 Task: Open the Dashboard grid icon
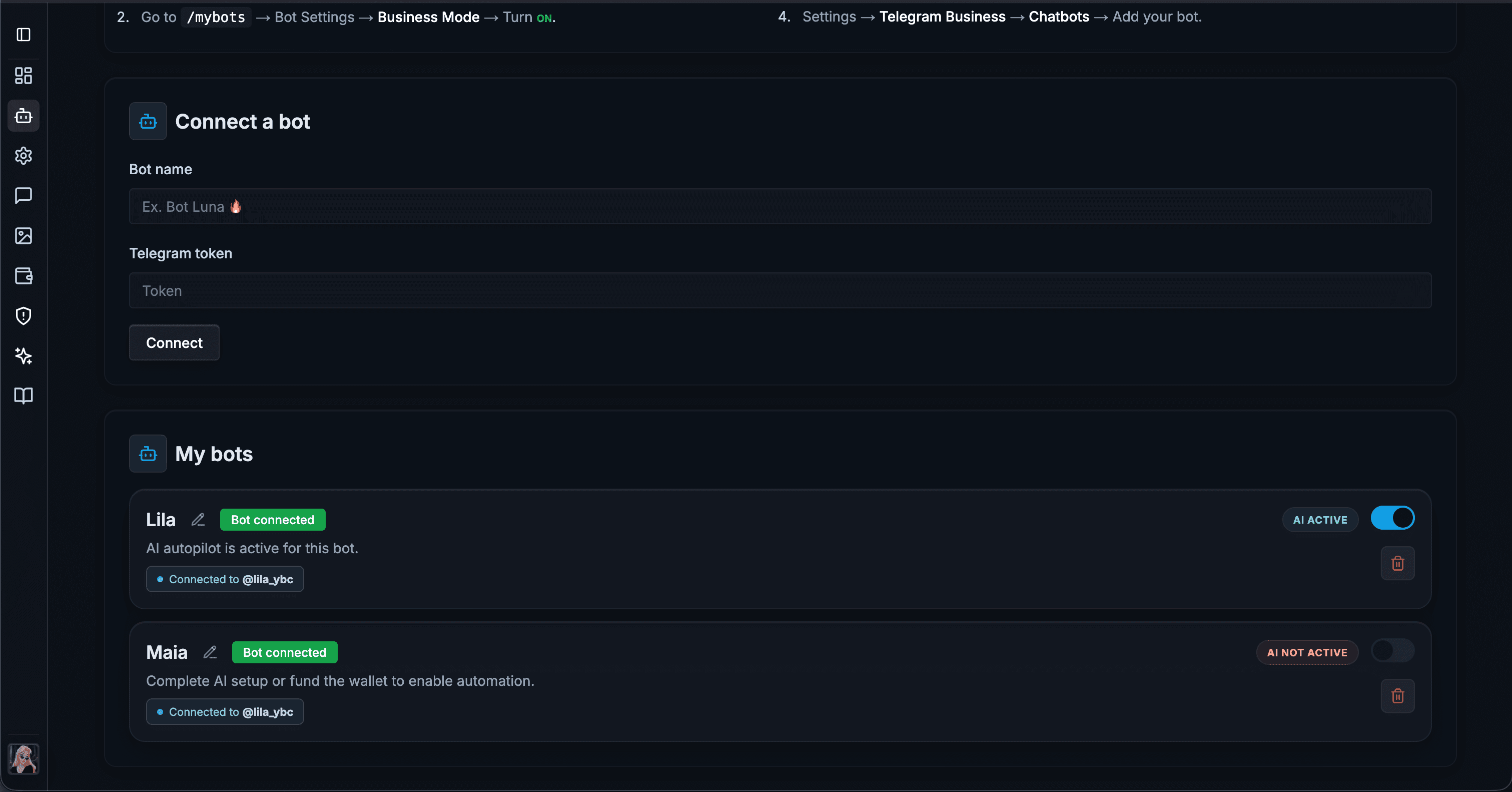(24, 76)
